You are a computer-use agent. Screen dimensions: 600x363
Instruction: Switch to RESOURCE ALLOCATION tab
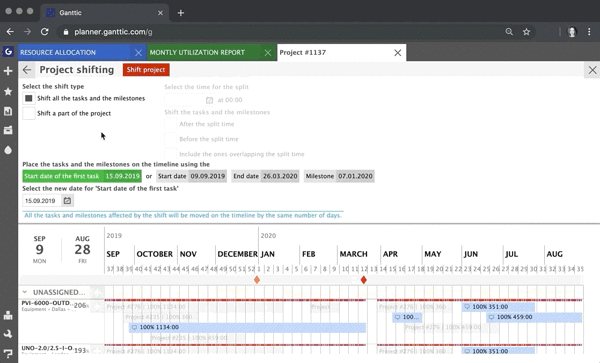point(74,52)
